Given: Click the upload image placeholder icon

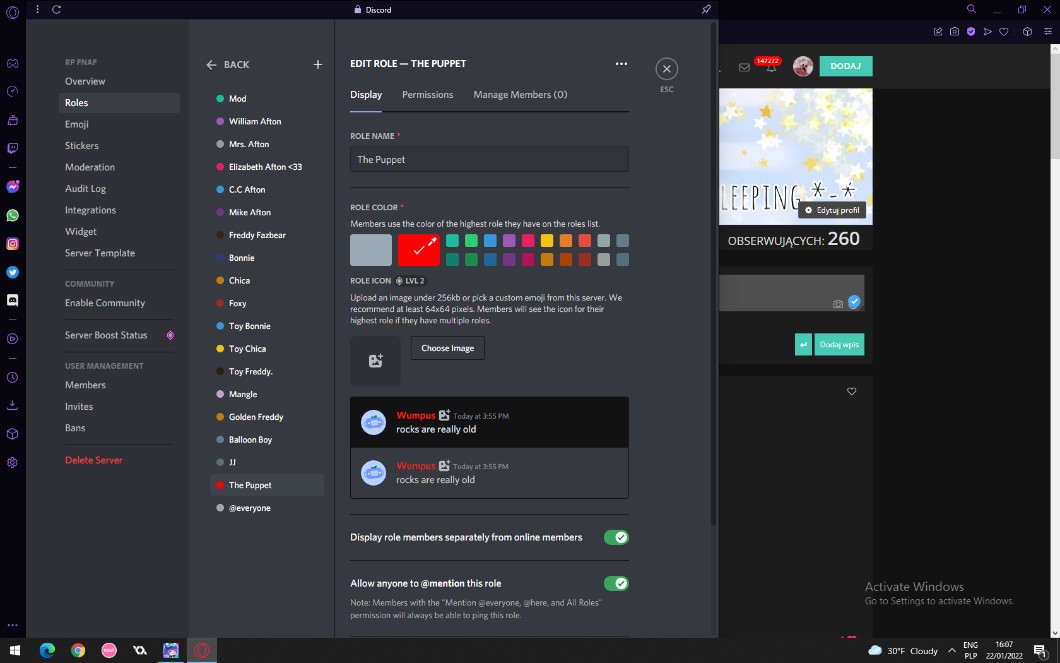Looking at the screenshot, I should pos(375,361).
